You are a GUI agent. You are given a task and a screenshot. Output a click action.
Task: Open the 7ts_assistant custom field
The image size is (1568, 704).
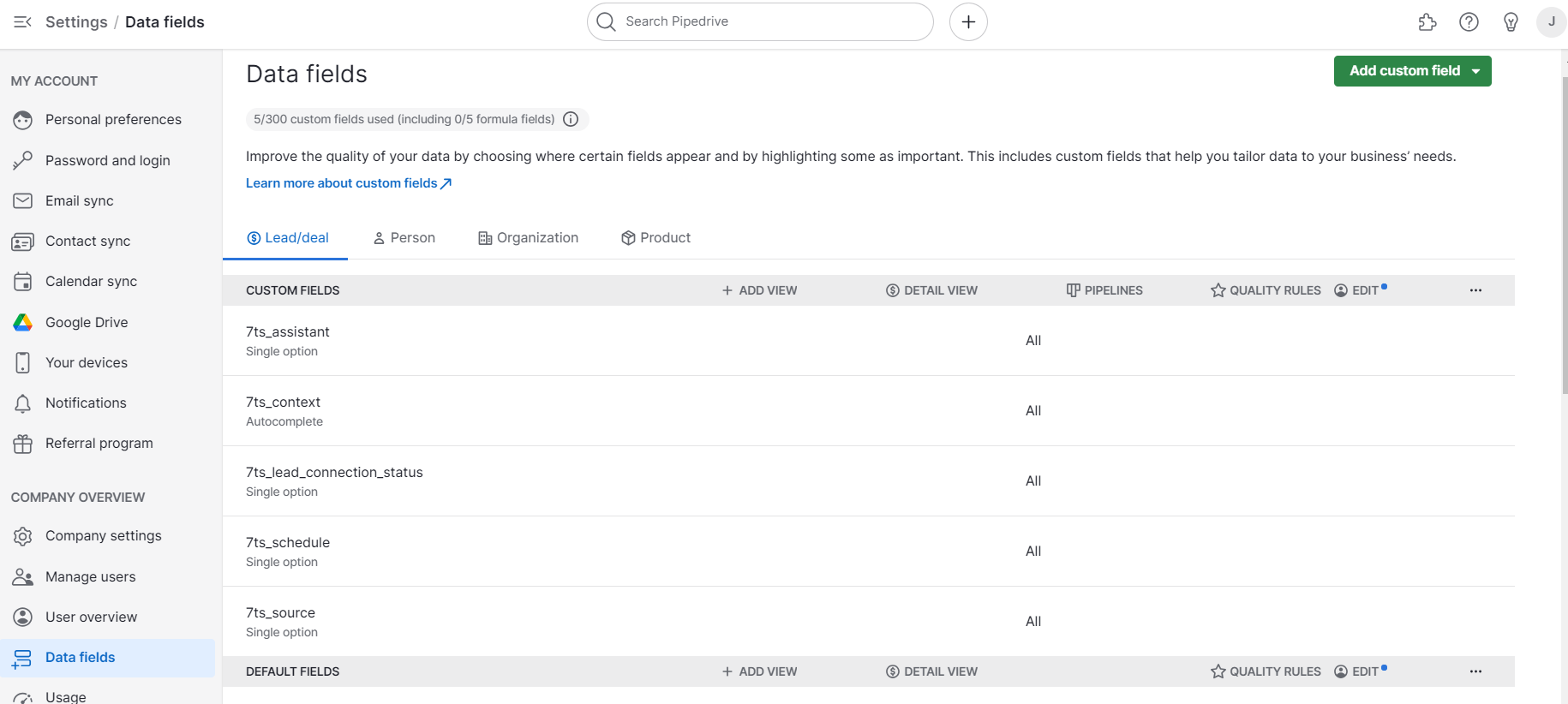[288, 332]
